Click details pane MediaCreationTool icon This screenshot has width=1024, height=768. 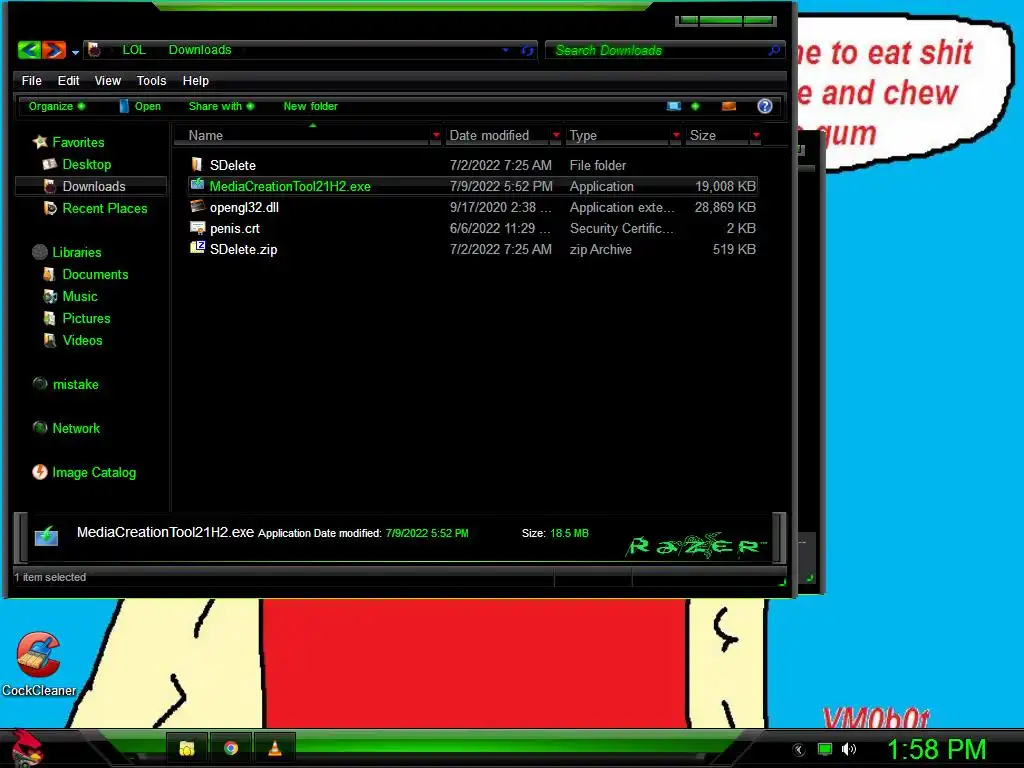click(x=46, y=536)
